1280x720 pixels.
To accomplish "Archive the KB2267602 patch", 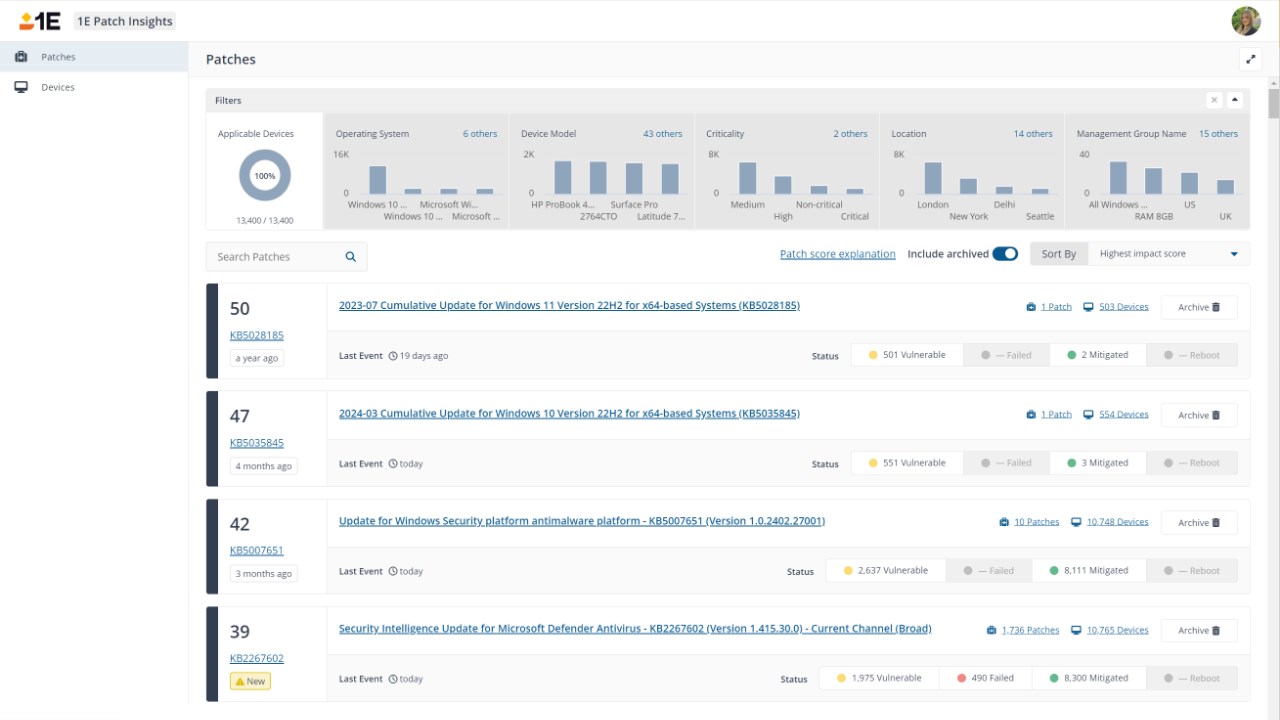I will 1199,630.
